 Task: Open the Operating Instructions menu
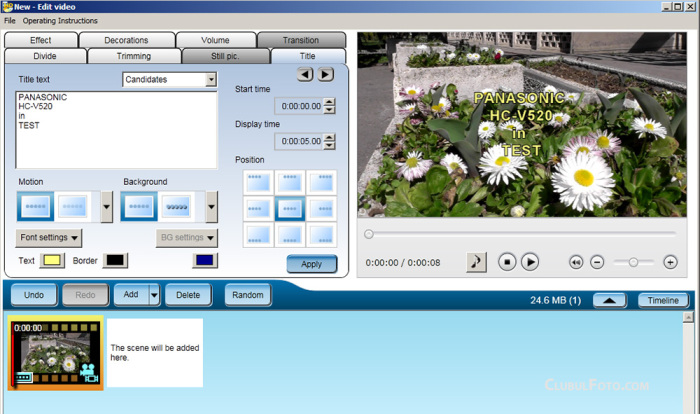point(60,21)
